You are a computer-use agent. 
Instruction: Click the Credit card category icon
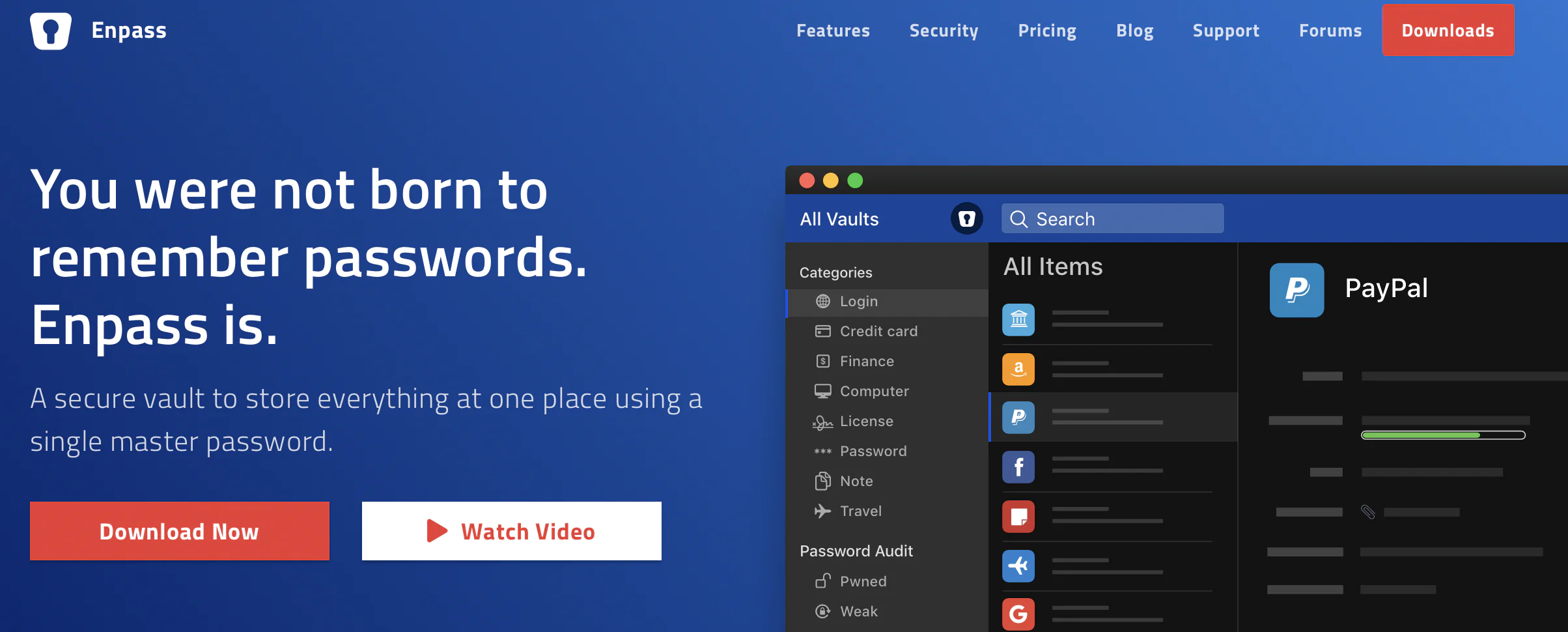823,331
